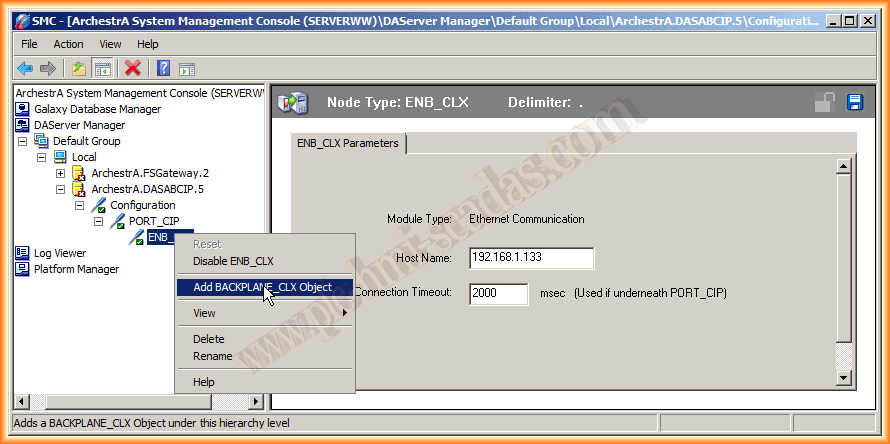
Task: Collapse the Default Group tree node
Action: 22,141
